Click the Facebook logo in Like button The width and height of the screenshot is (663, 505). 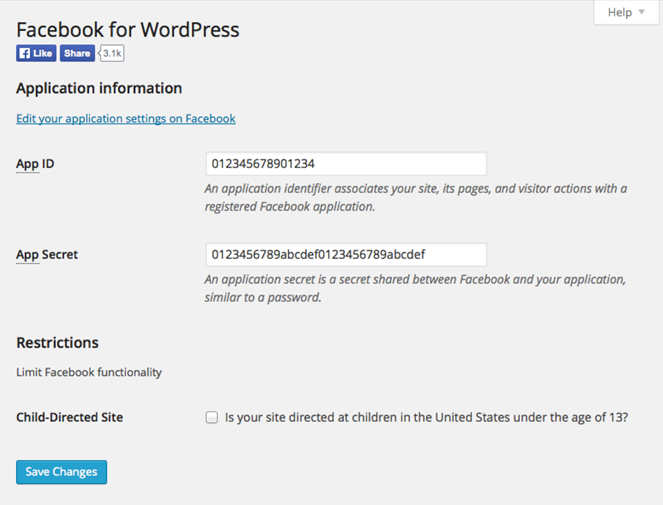pyautogui.click(x=25, y=53)
